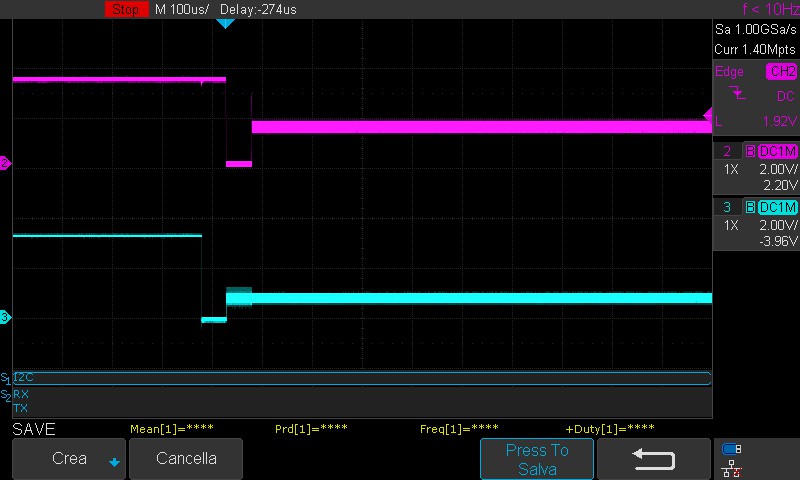Screen dimensions: 800x480
Task: Click the bandwidth limit B icon for channel 3
Action: (750, 207)
